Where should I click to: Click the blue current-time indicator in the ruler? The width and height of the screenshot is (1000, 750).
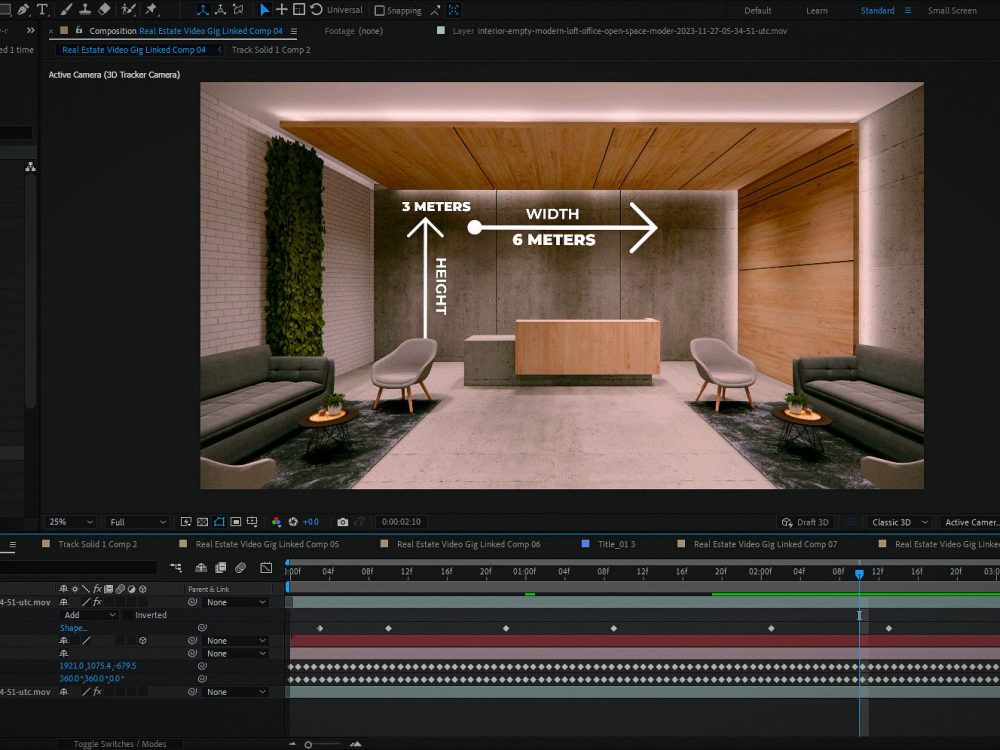(x=859, y=573)
